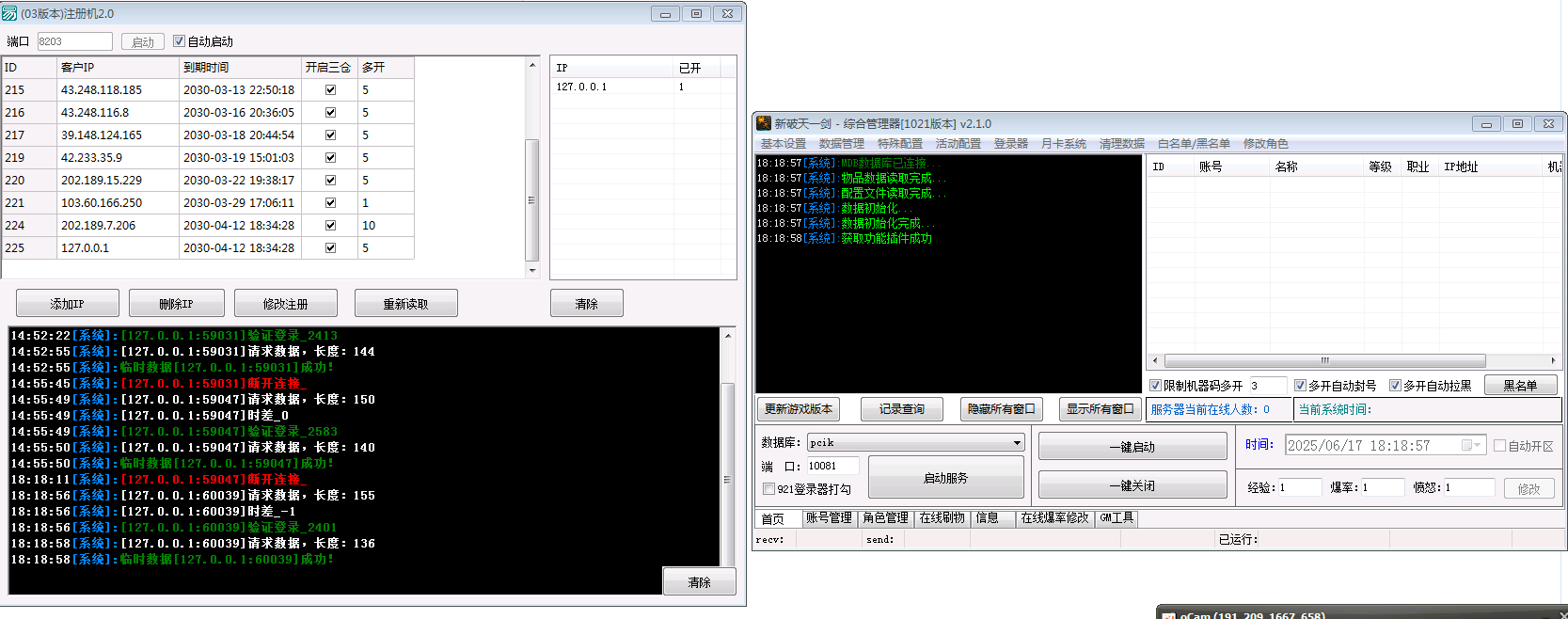Click 清除 button beside the log console
The height and width of the screenshot is (619, 1568).
700,582
